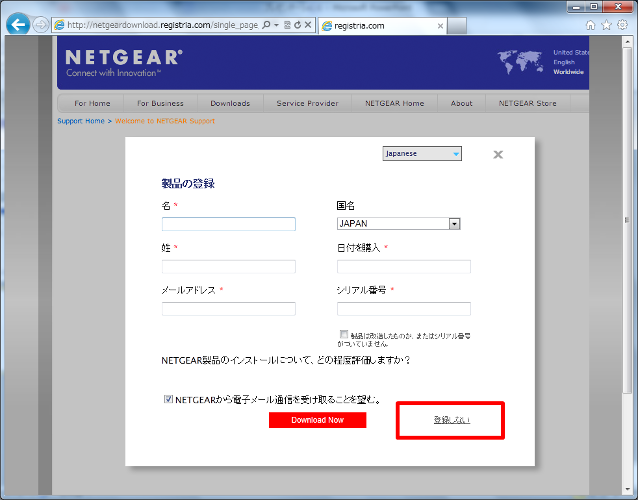Close the registria.com tab
Screen dimensions: 638x500
tap(440, 26)
